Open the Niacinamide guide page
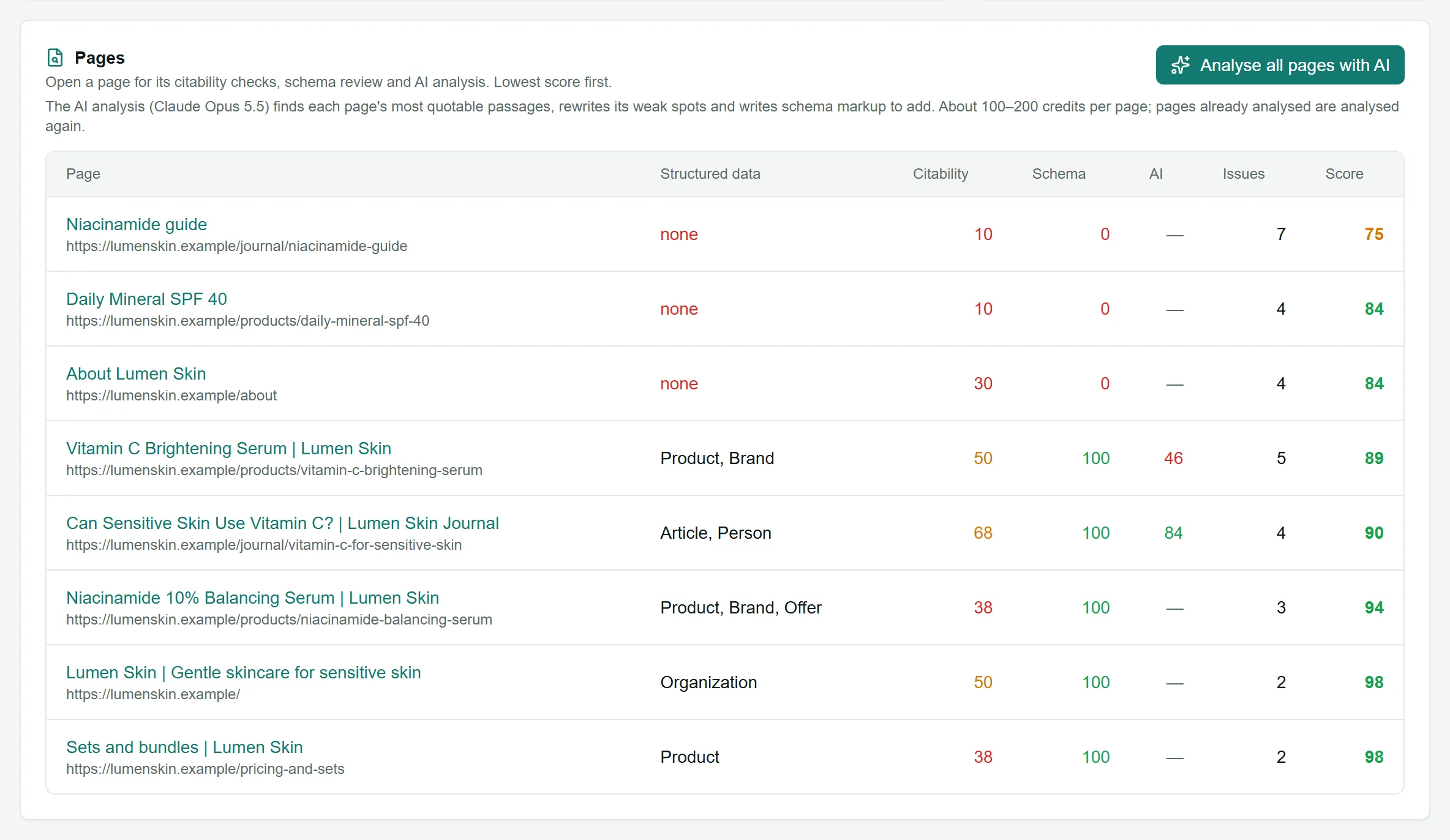The height and width of the screenshot is (840, 1450). (x=137, y=224)
